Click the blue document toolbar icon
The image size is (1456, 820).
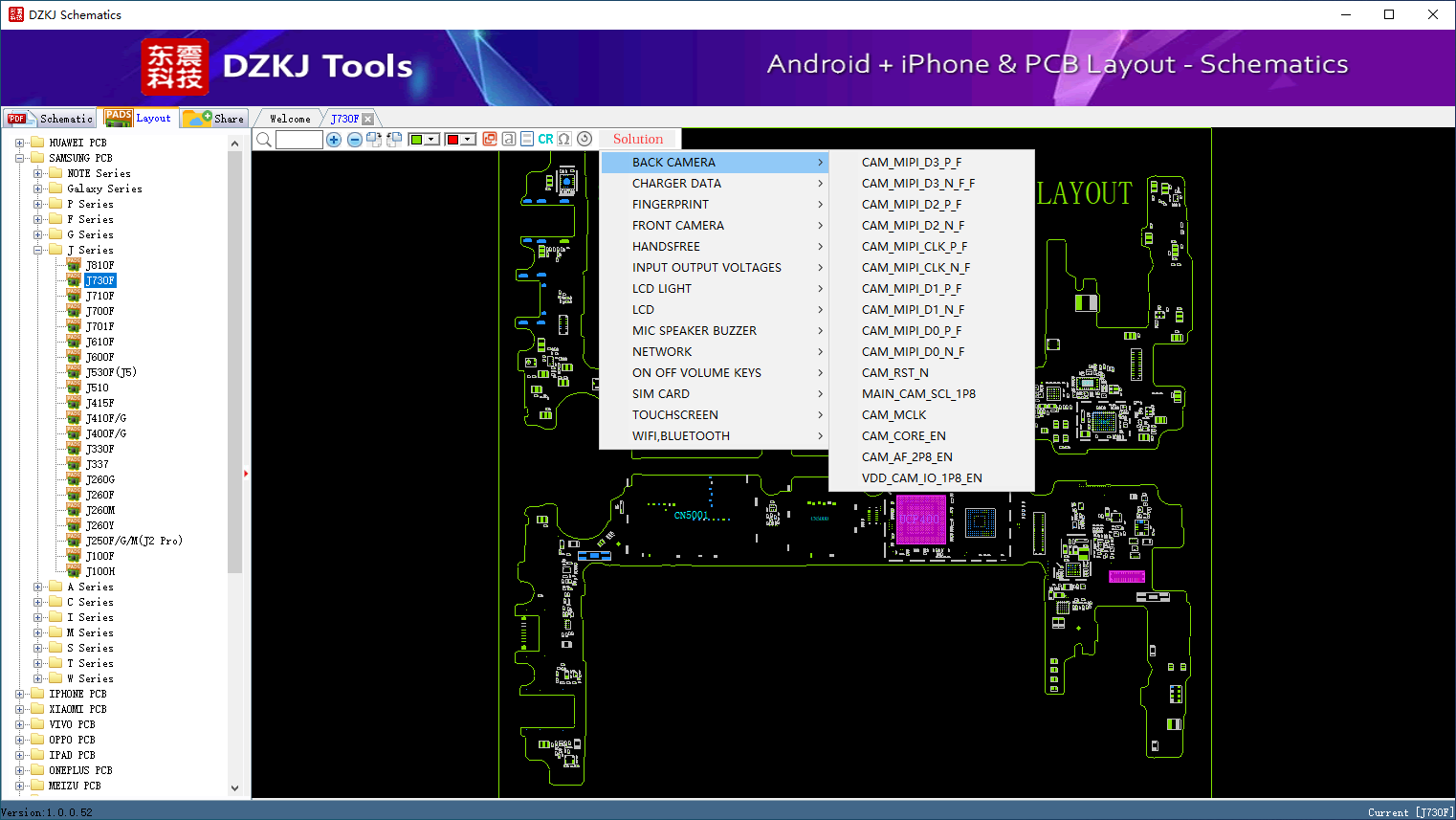coord(527,139)
